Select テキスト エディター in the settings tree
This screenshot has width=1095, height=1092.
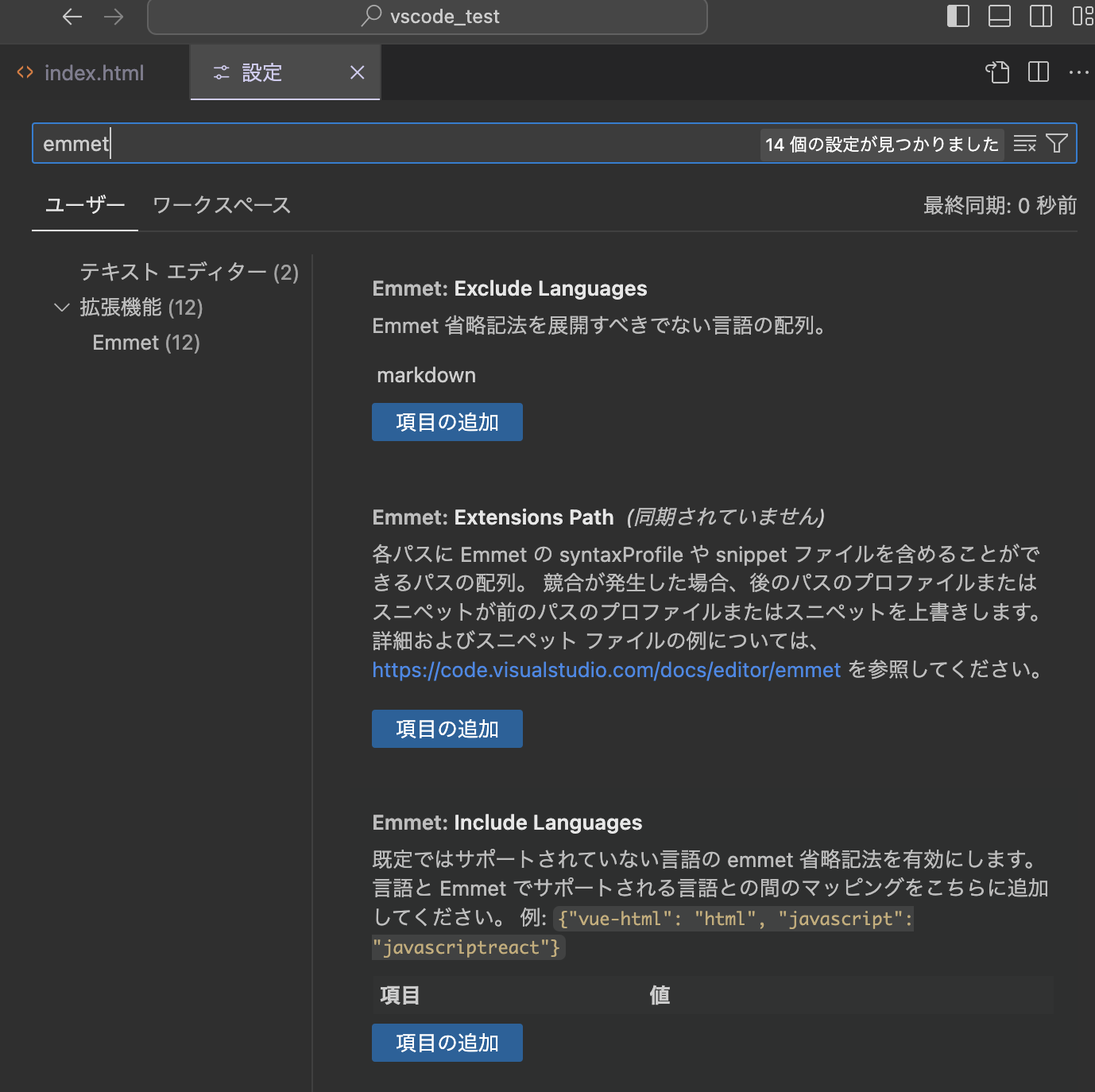pos(188,272)
